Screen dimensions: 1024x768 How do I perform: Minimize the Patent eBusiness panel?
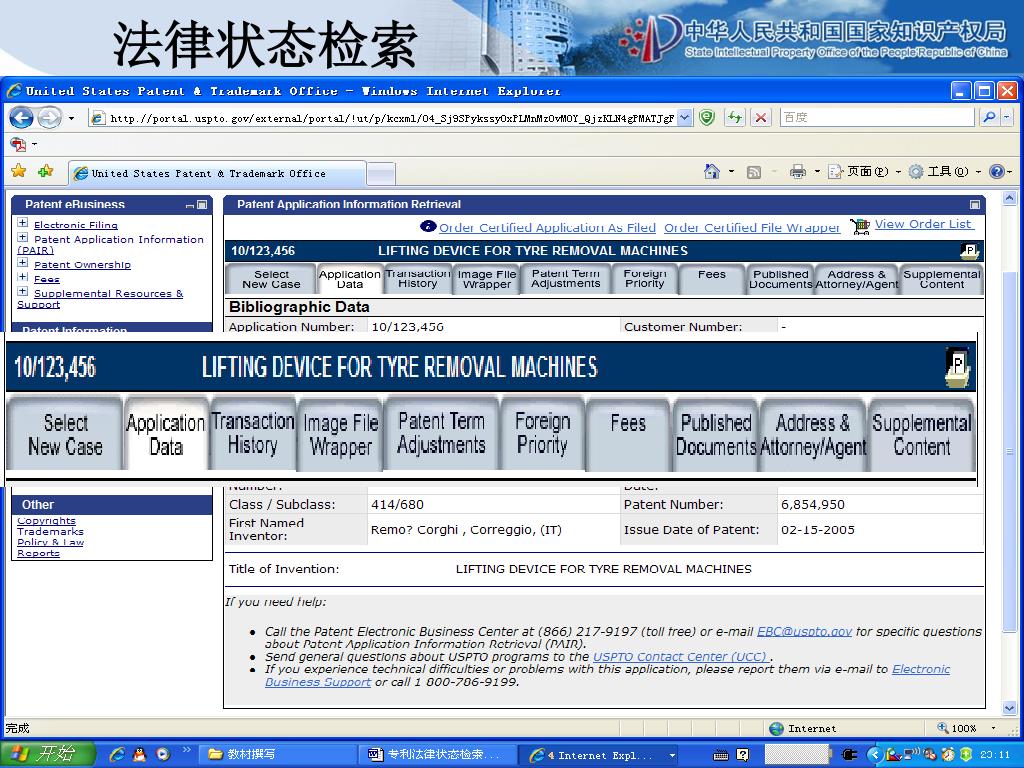(190, 205)
